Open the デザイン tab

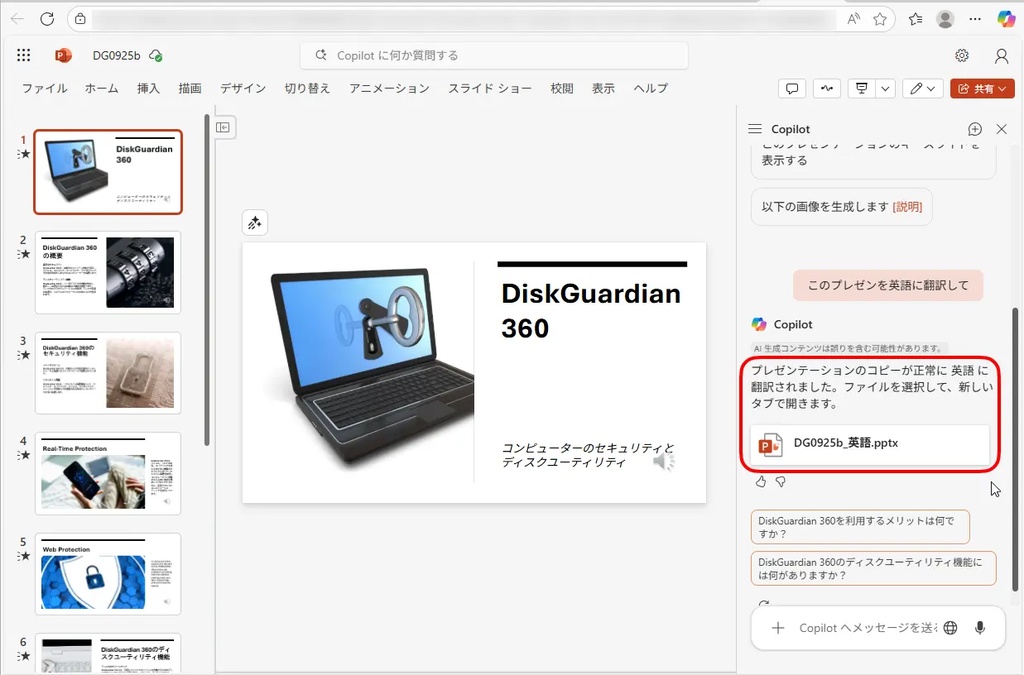[x=243, y=88]
